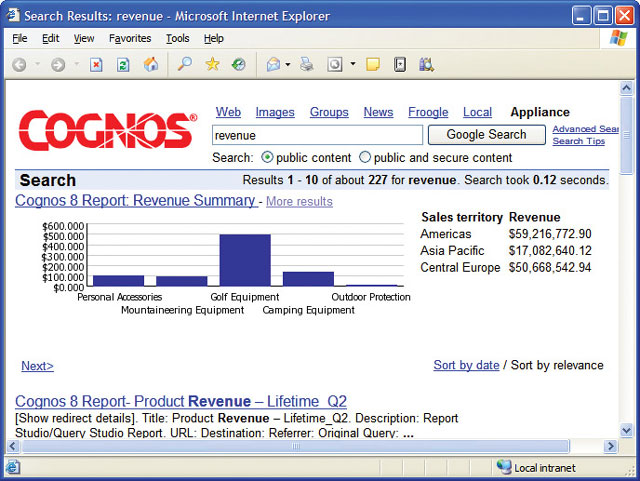The height and width of the screenshot is (481, 640).
Task: Click the Back navigation arrow
Action: (19, 65)
